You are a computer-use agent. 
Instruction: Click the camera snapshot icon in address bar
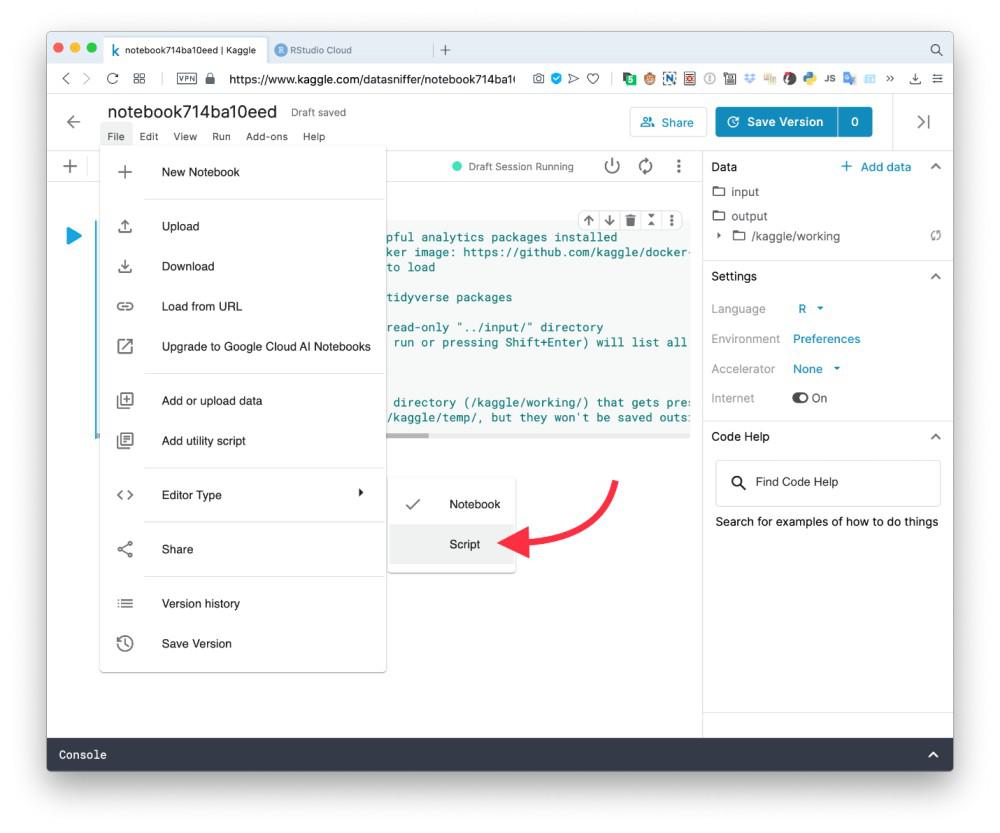[538, 78]
